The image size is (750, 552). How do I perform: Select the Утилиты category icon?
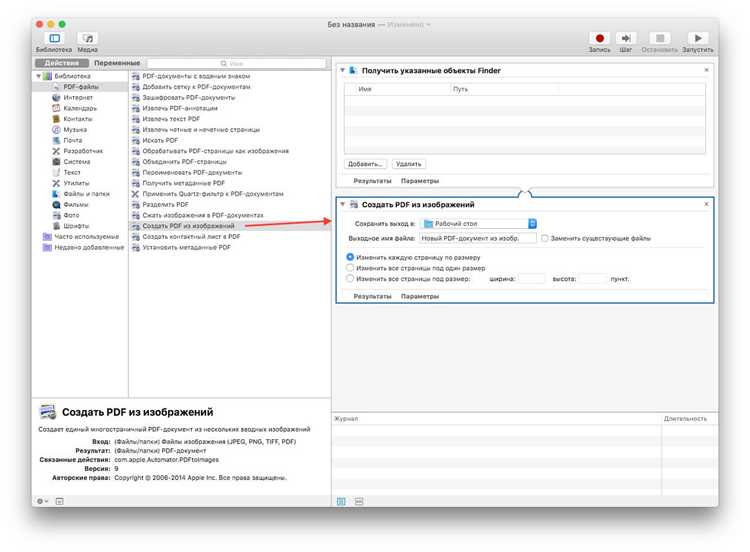(56, 183)
